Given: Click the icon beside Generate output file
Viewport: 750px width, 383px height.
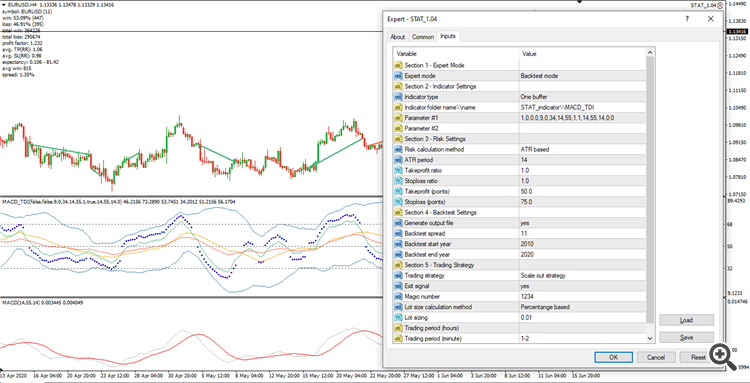Looking at the screenshot, I should (398, 223).
